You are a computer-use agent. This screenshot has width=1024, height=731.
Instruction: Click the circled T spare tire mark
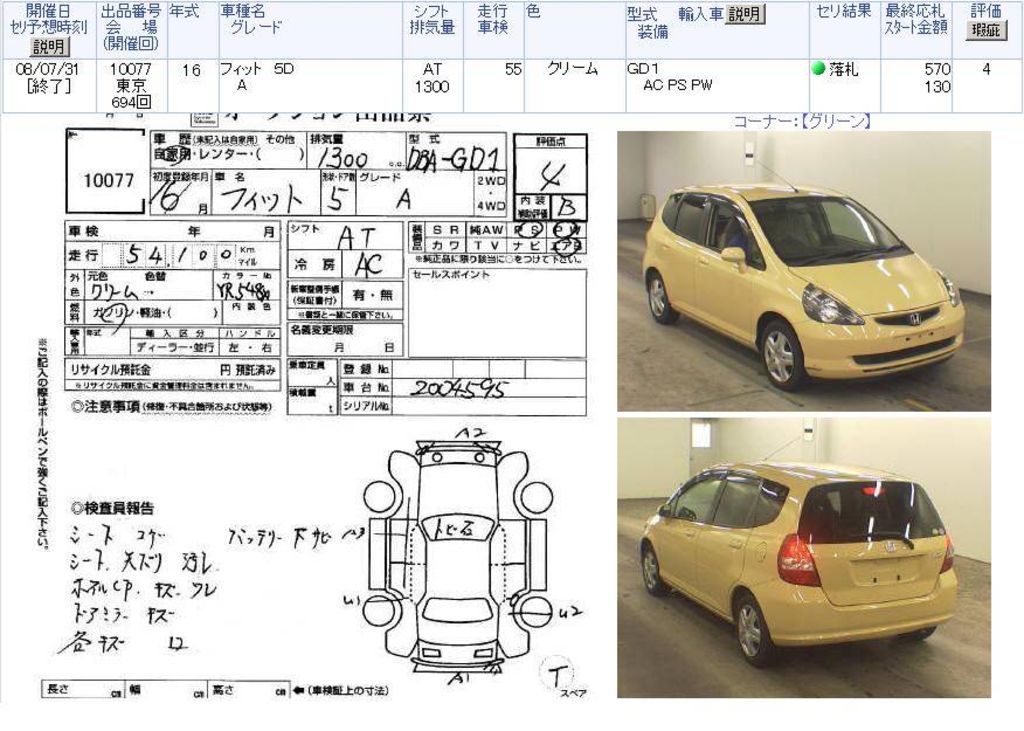tap(556, 674)
